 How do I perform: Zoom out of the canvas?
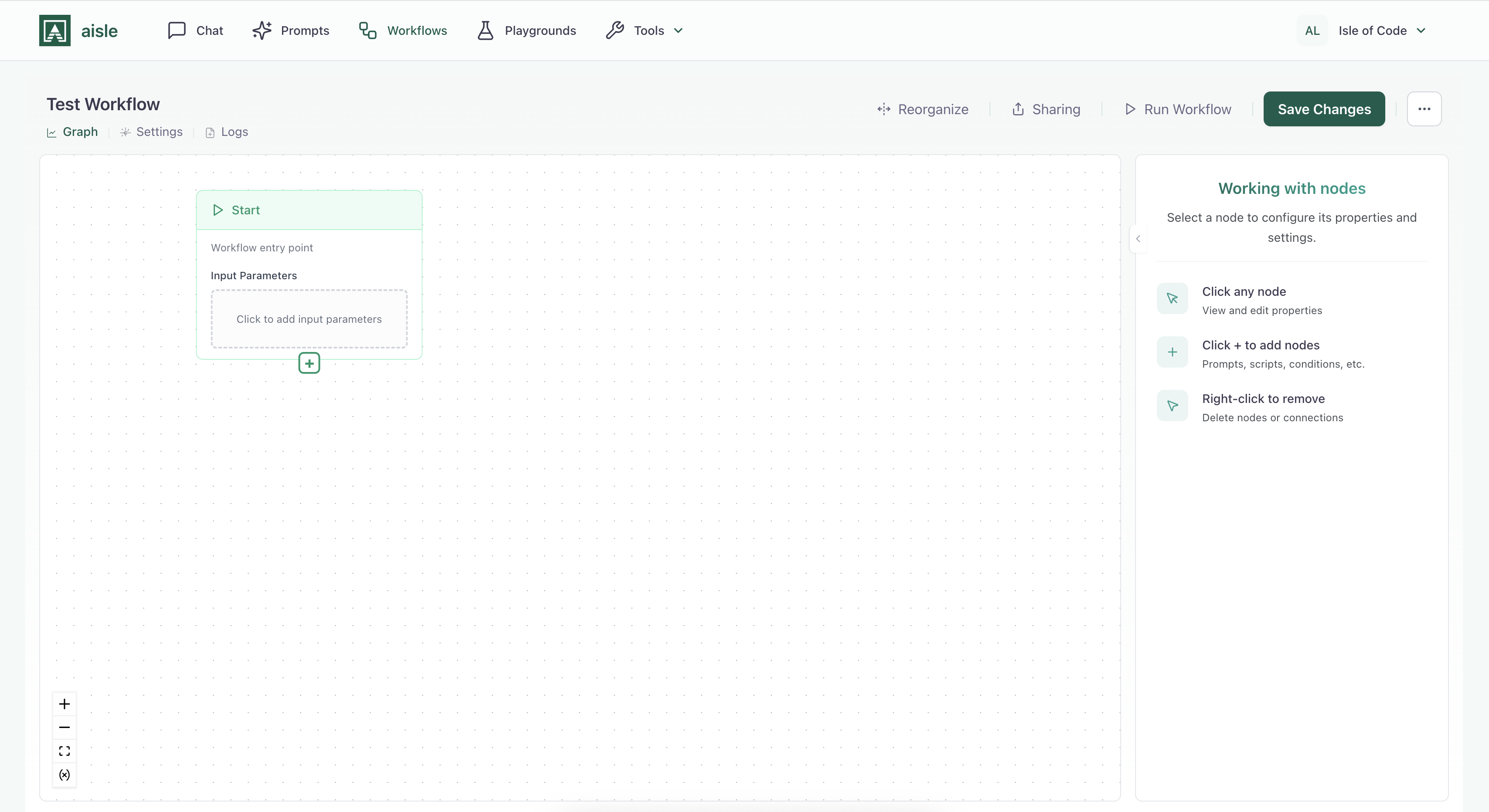[x=64, y=727]
